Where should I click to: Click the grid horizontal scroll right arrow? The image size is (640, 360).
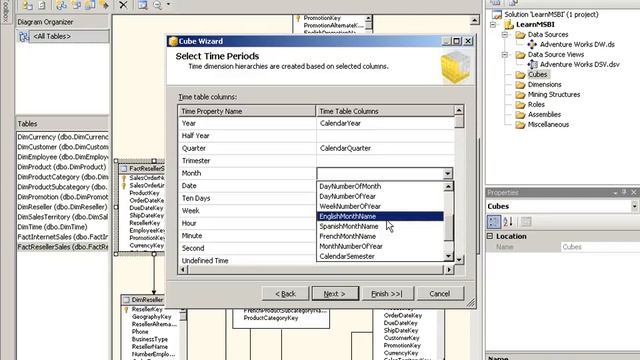click(x=449, y=269)
